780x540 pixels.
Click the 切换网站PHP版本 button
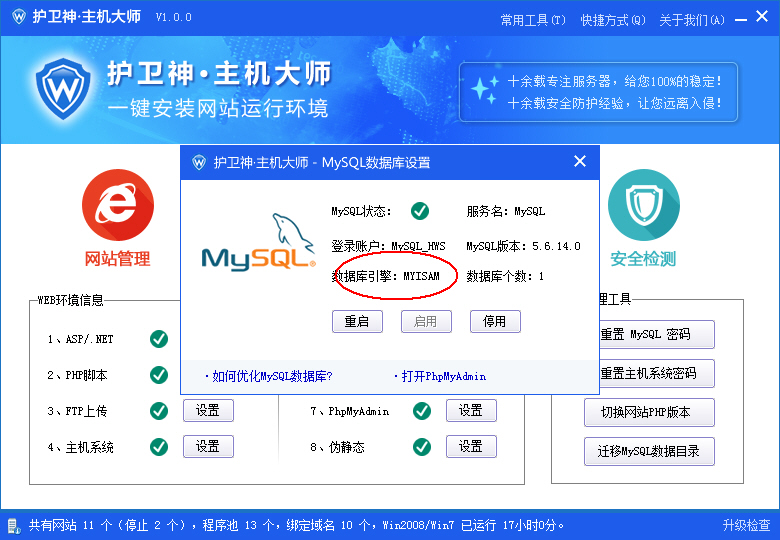point(649,412)
